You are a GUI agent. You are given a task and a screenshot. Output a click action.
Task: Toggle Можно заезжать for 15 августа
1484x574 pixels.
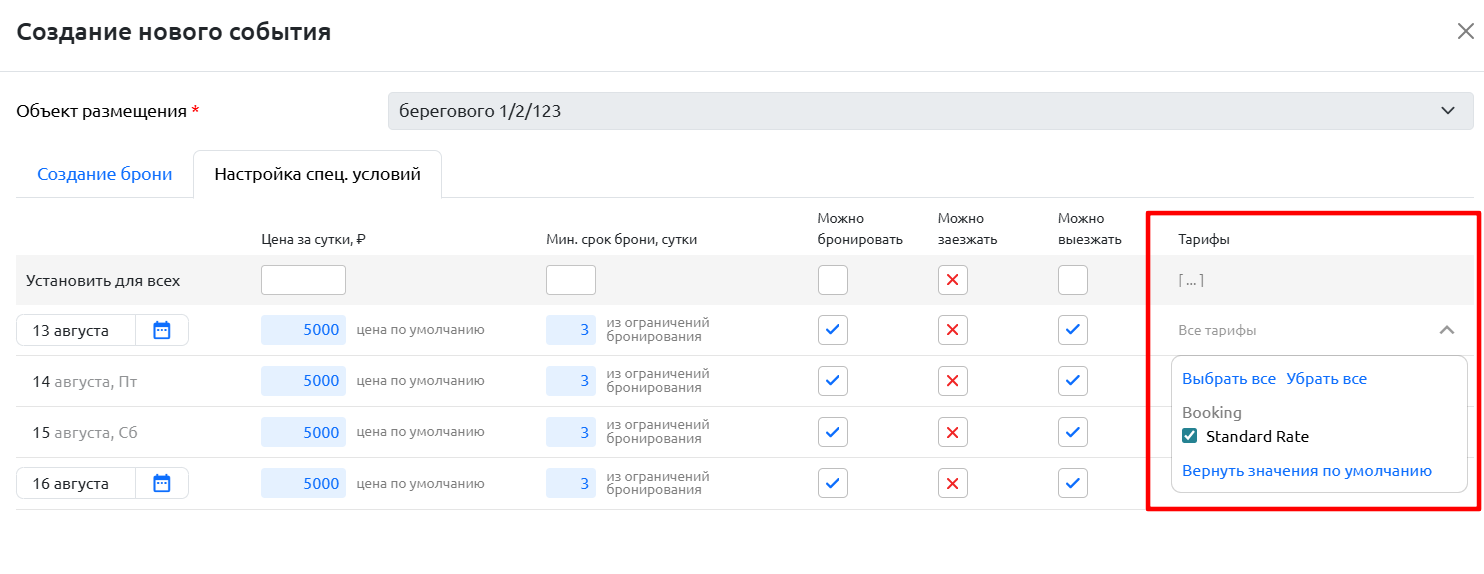(953, 432)
